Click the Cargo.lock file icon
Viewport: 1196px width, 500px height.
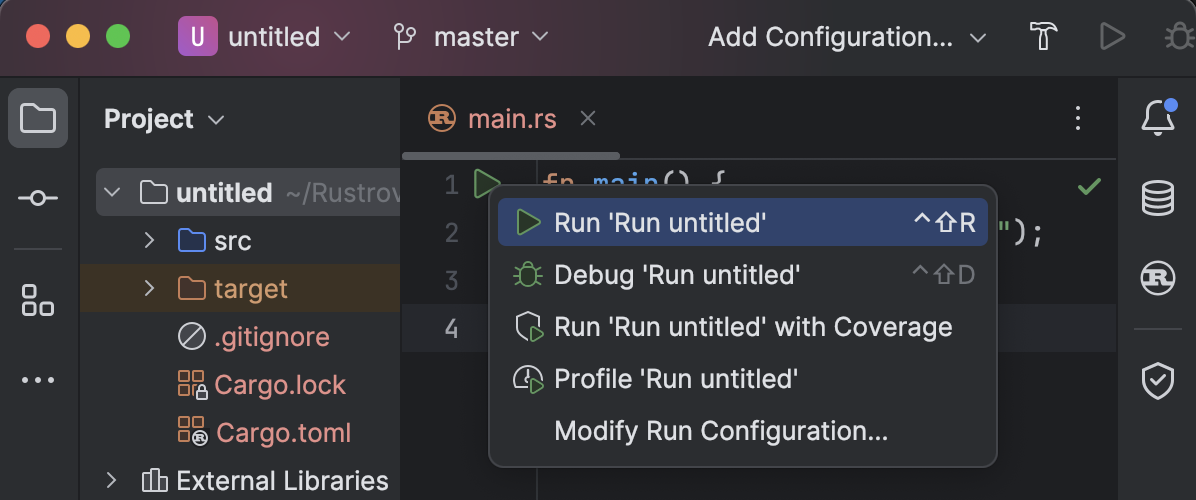click(192, 385)
